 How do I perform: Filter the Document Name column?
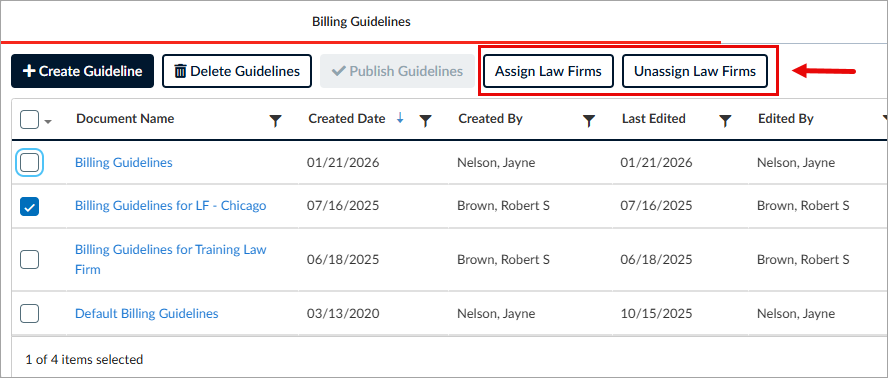tap(275, 120)
